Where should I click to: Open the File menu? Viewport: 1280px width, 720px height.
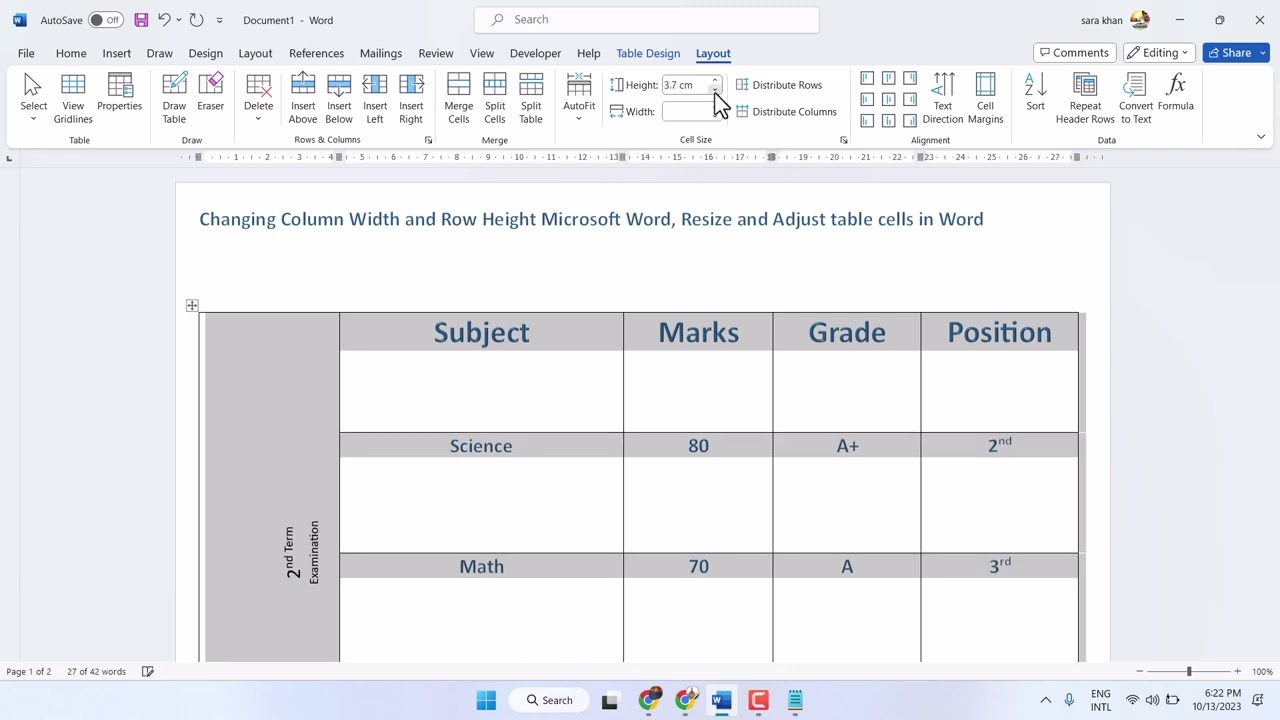(26, 53)
